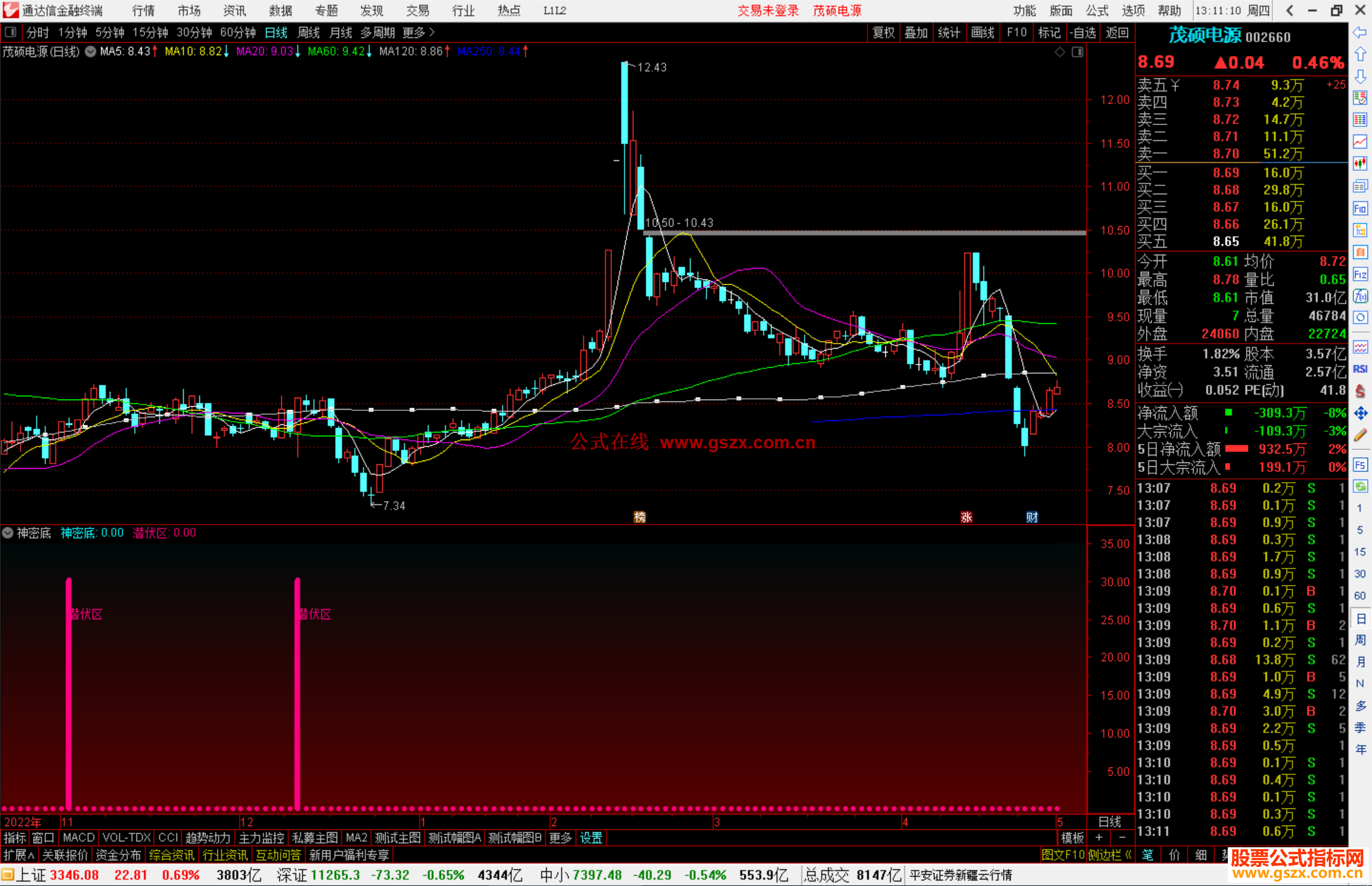
Task: Click the F12 sidebar icon
Action: 1360,274
